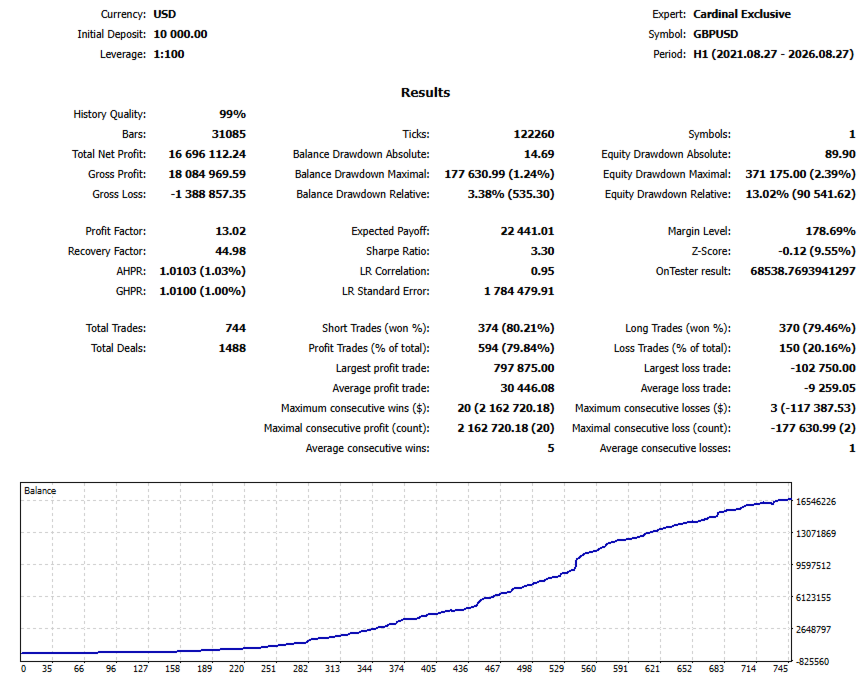Click the Total Trades value 744

[x=235, y=328]
